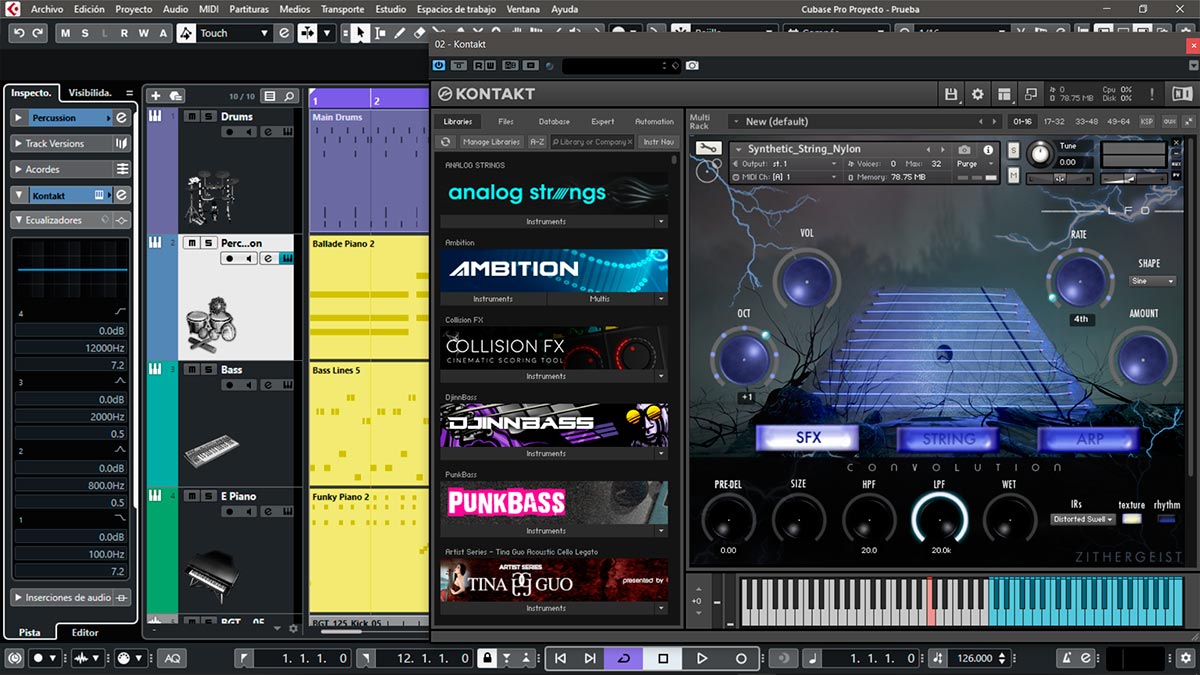Click the Record transport button
The width and height of the screenshot is (1200, 675).
click(x=741, y=658)
